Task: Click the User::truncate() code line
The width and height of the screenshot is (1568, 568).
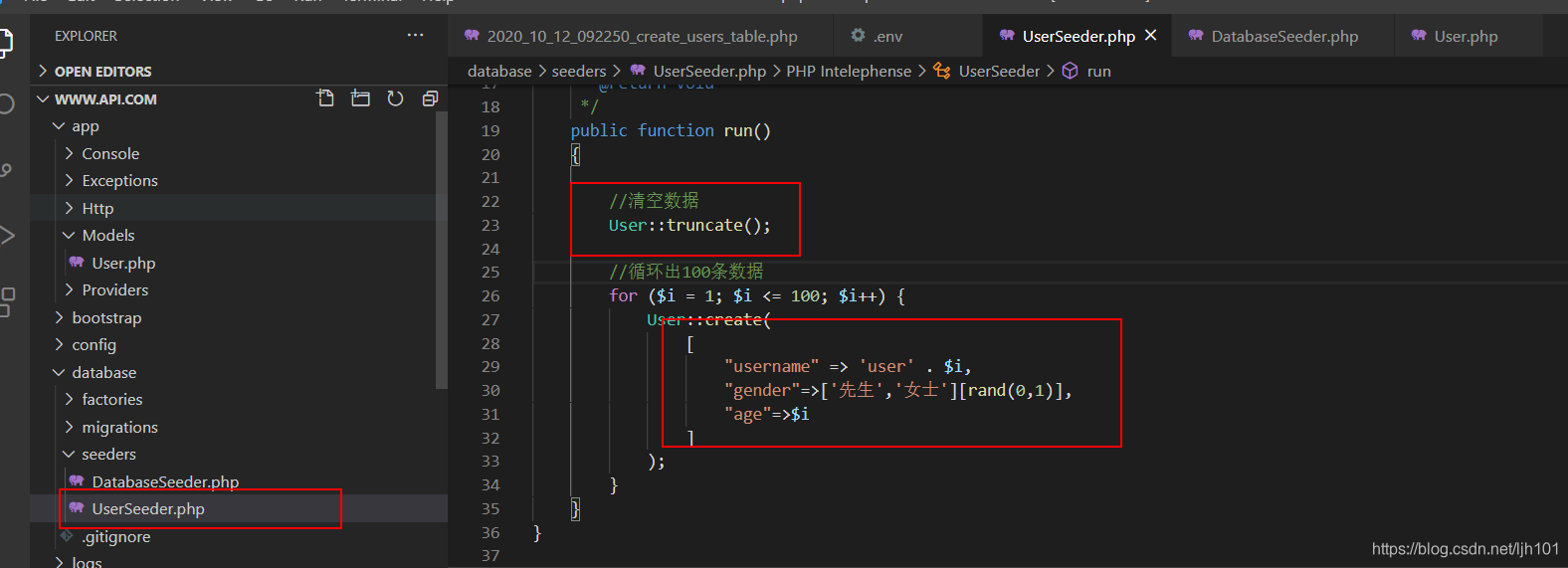Action: (689, 226)
